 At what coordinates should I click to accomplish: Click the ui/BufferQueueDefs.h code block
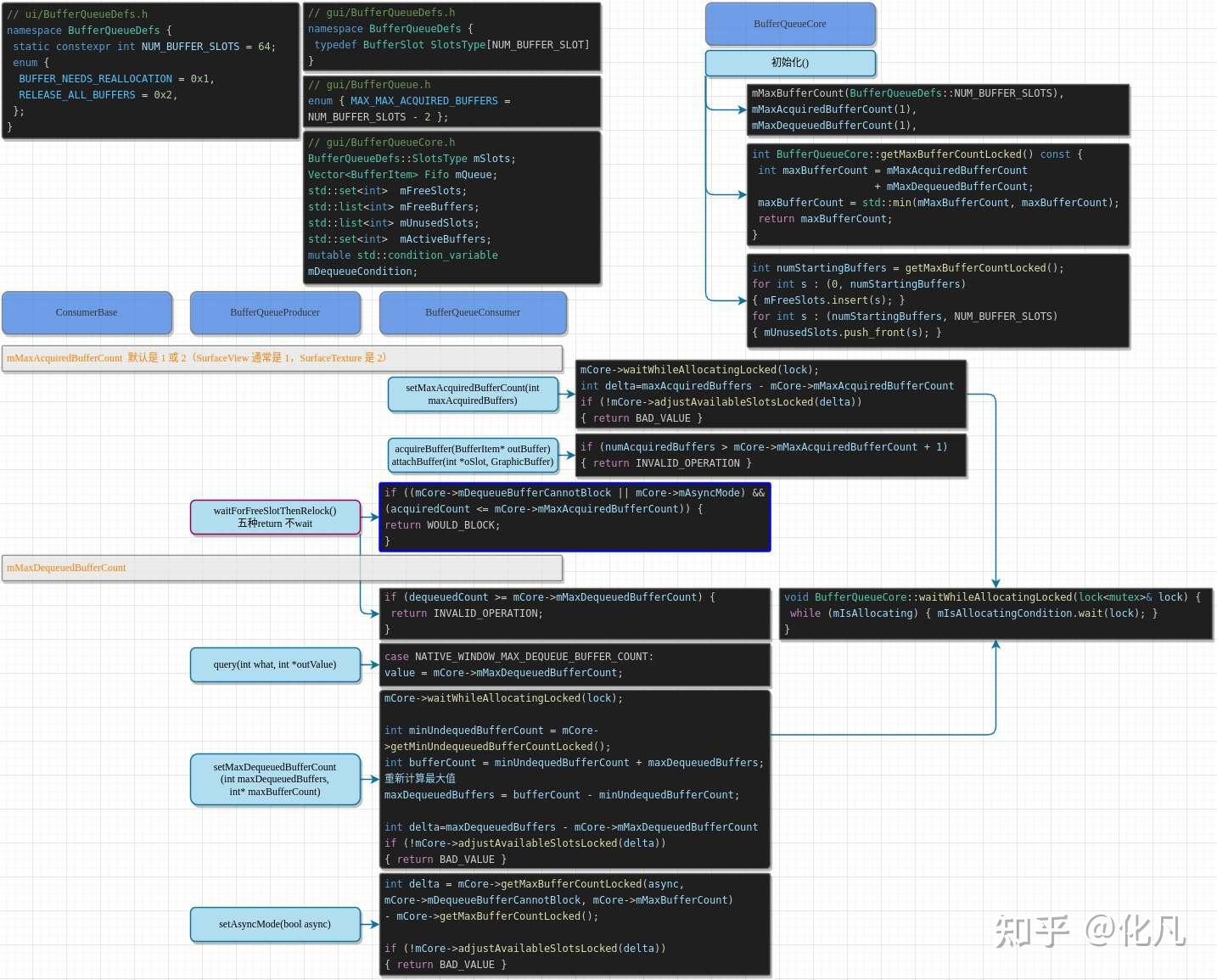[x=150, y=70]
